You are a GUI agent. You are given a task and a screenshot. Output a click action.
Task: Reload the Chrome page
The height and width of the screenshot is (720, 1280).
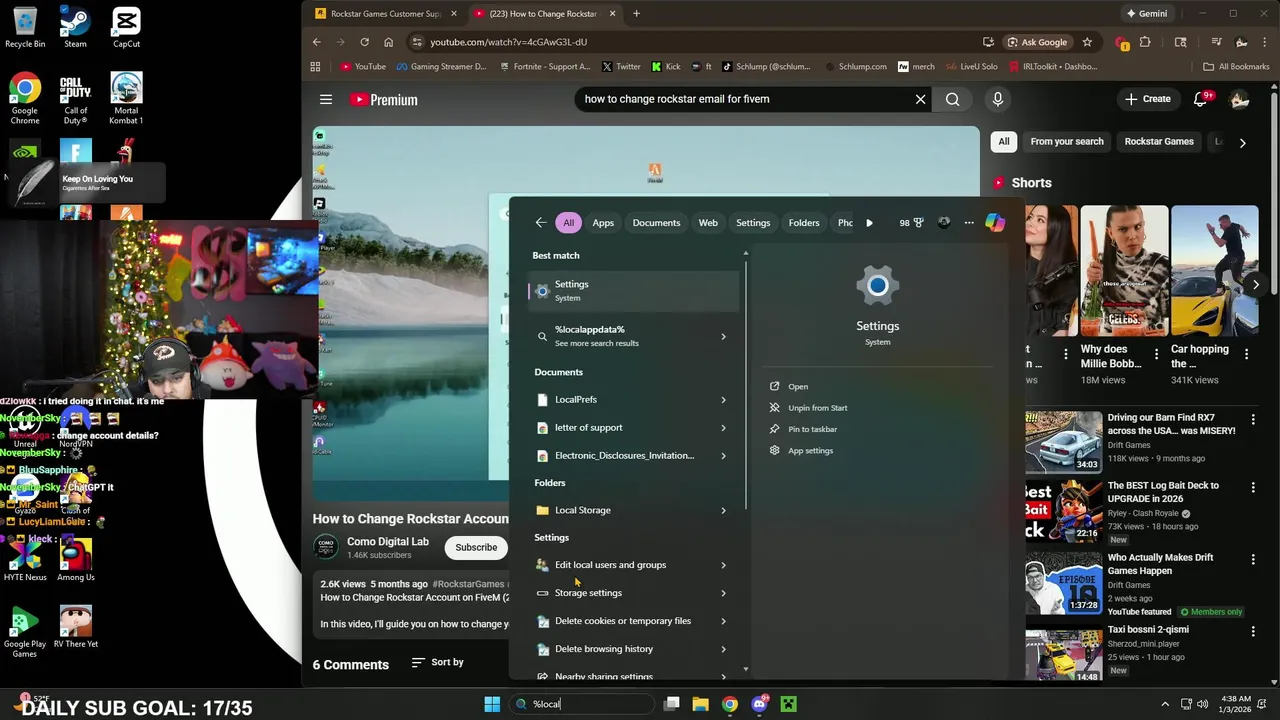pos(364,42)
